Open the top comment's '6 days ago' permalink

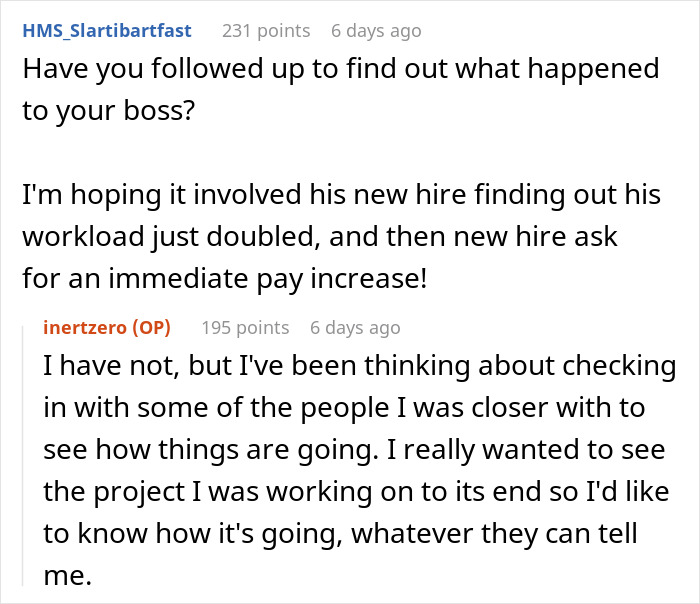pyautogui.click(x=376, y=31)
